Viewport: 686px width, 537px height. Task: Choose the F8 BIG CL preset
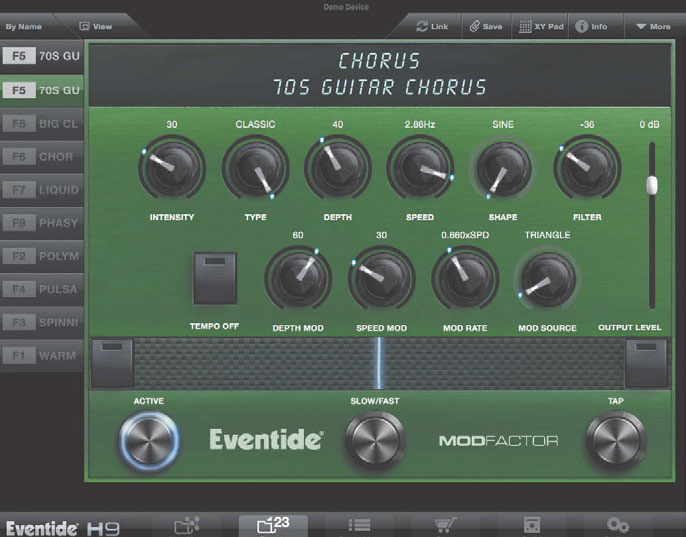coord(42,124)
